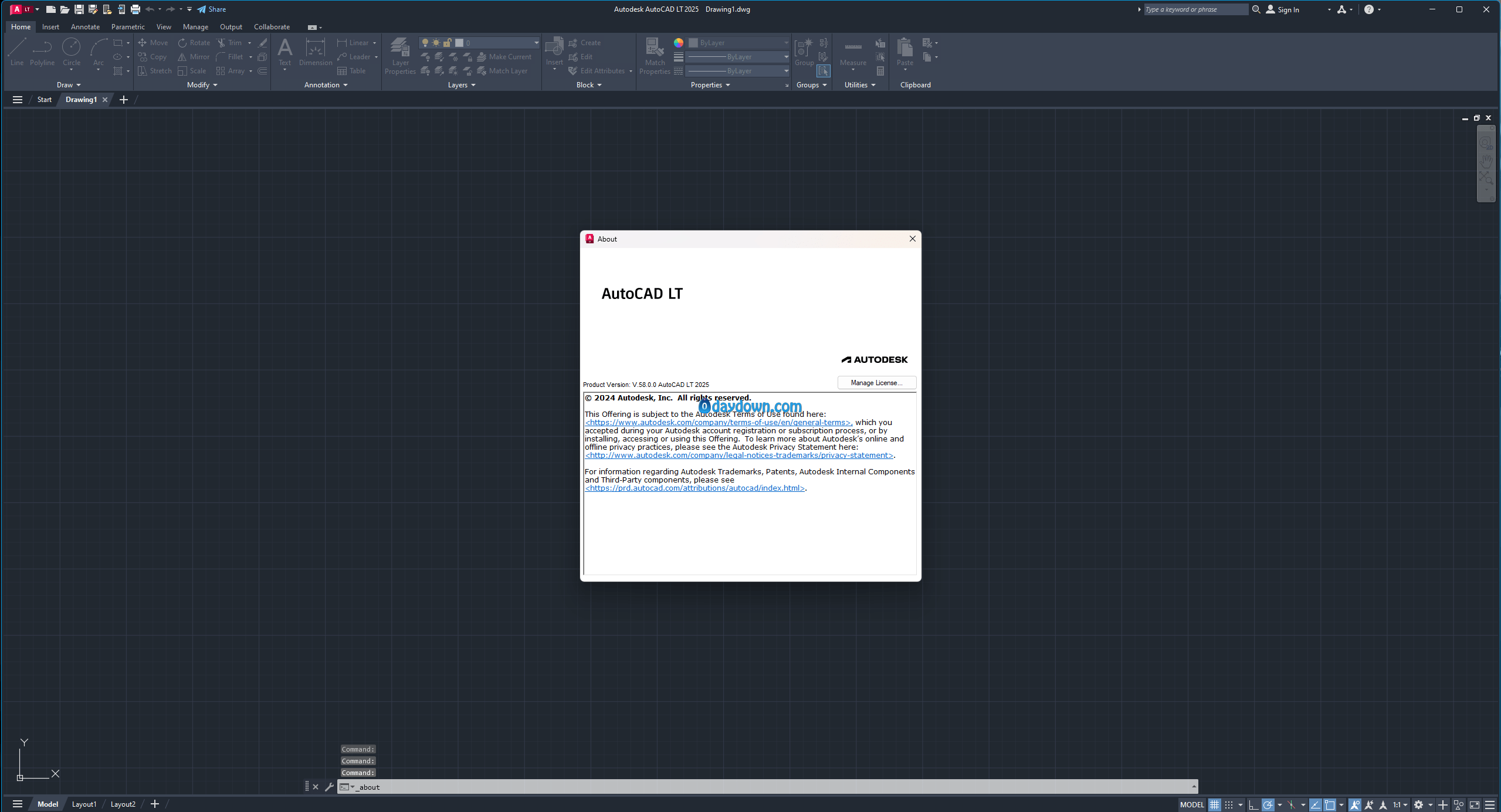
Task: Open the autocad attributions index link
Action: pyautogui.click(x=695, y=488)
